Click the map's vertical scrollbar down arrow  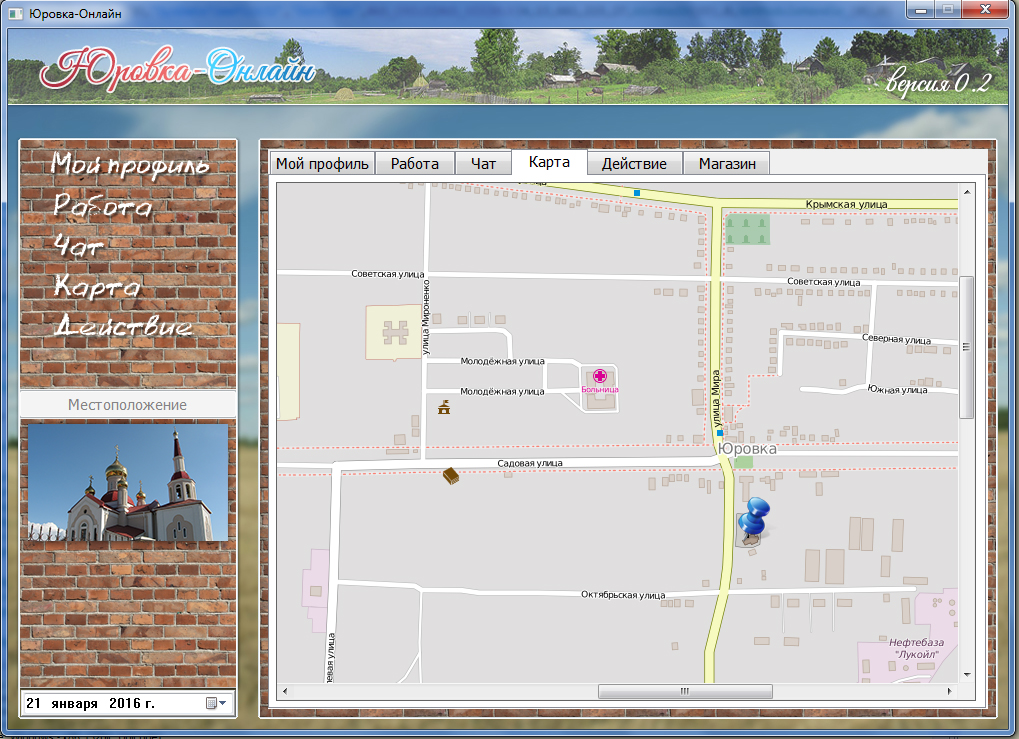pyautogui.click(x=966, y=675)
